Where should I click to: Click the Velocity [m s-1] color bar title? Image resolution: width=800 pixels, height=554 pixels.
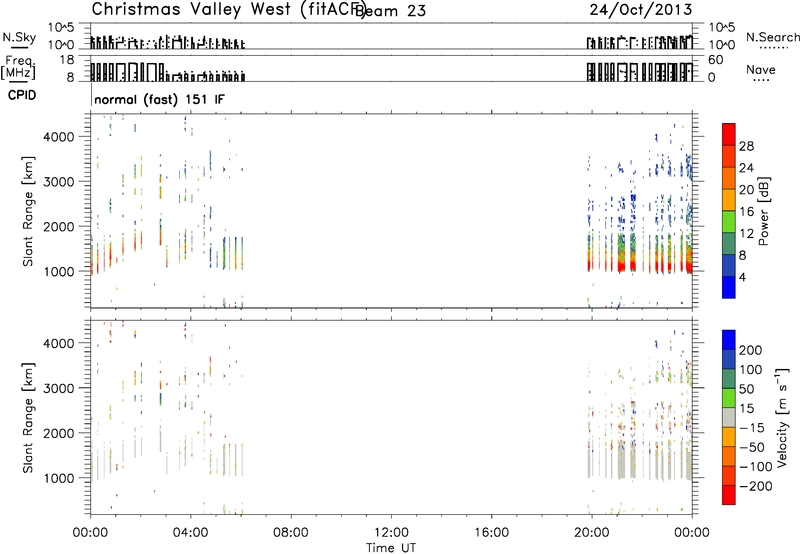tap(782, 418)
